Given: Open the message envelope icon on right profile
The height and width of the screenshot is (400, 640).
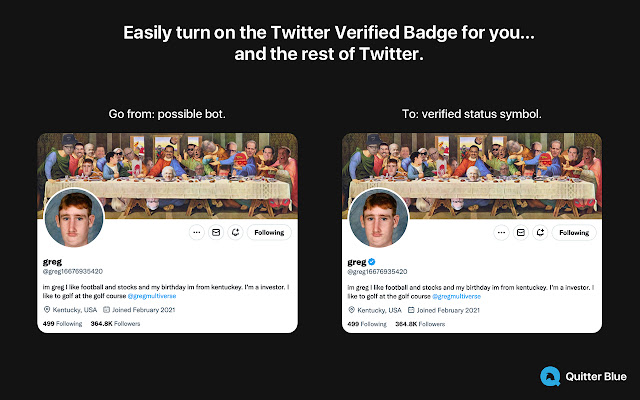Looking at the screenshot, I should (x=520, y=232).
